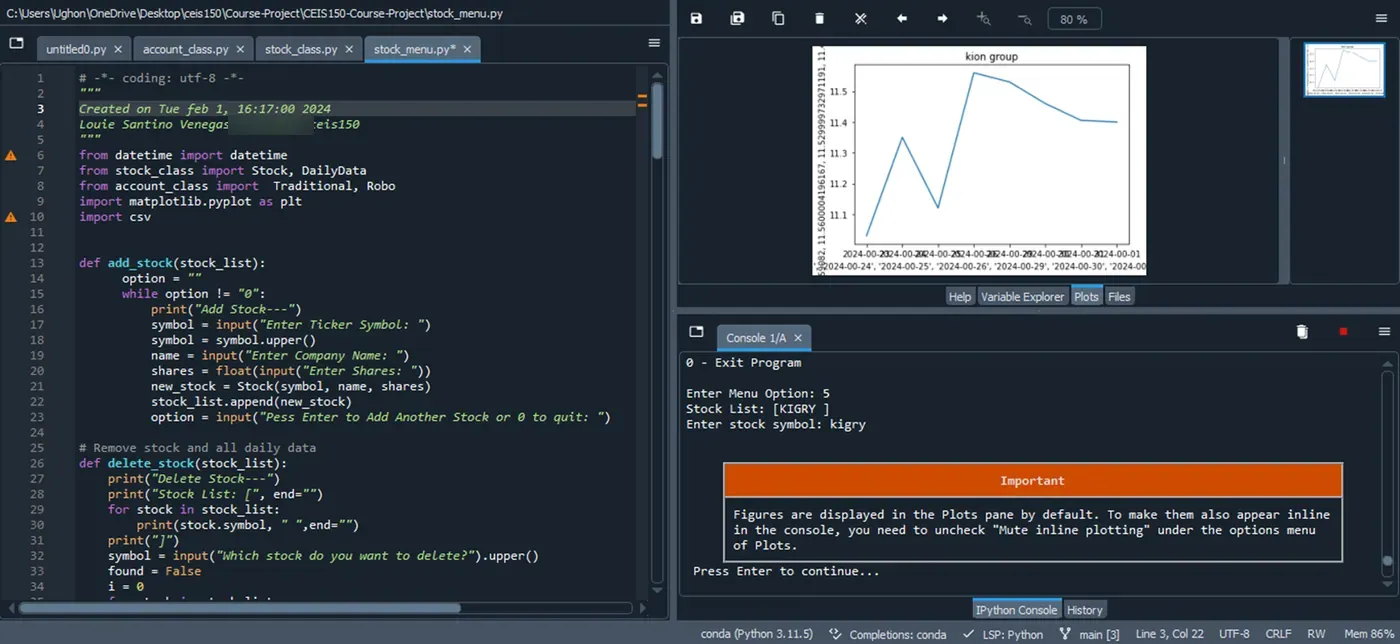This screenshot has height=644, width=1400.
Task: Save the current plot as image
Action: (696, 19)
